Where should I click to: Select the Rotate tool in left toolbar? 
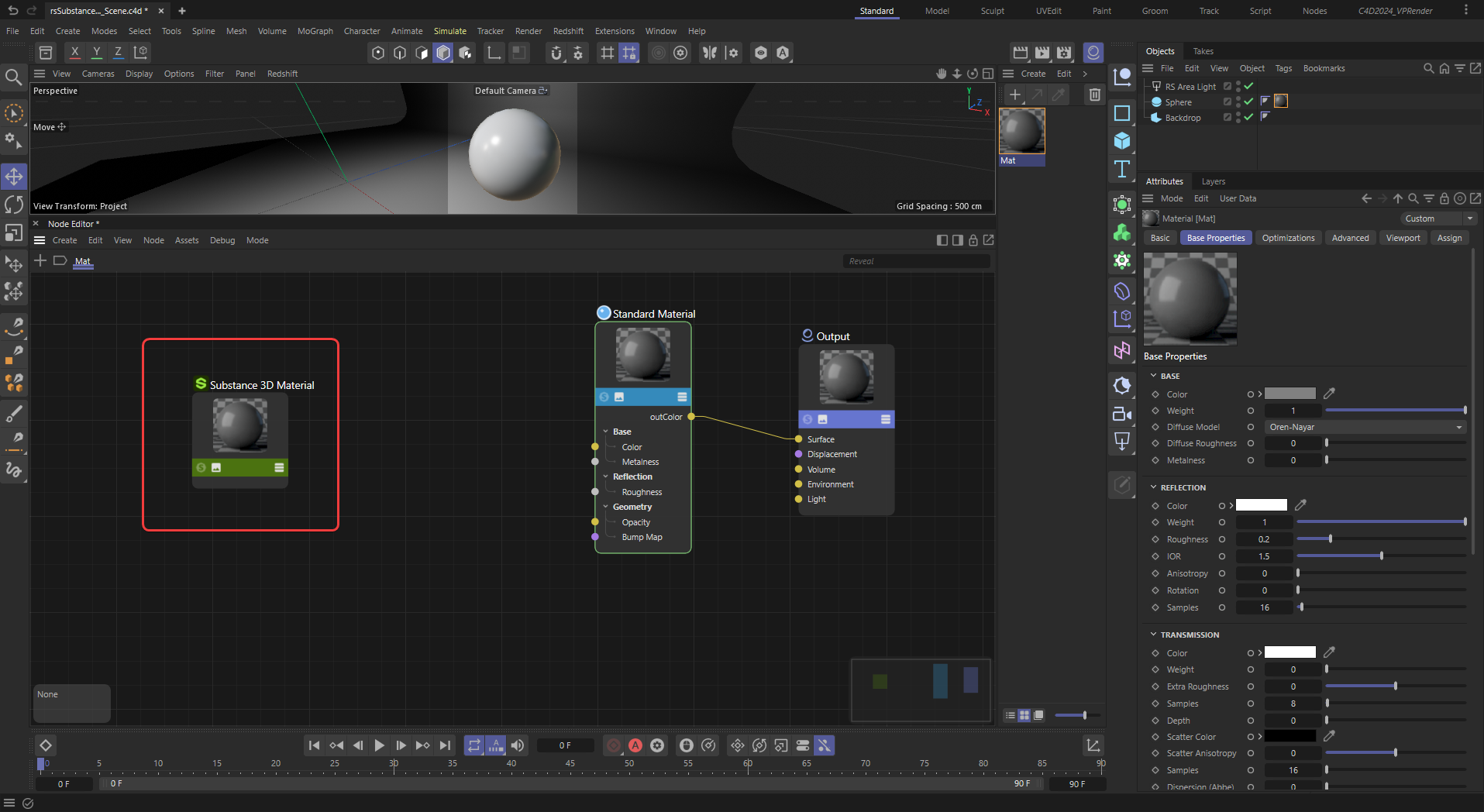tap(14, 205)
